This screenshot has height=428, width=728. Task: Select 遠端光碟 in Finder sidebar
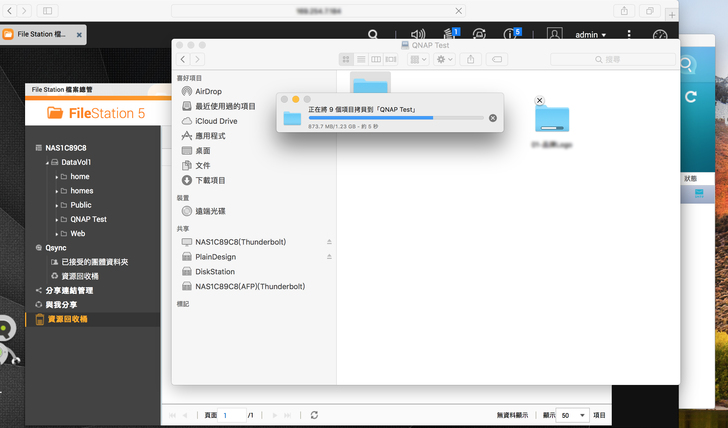point(210,211)
